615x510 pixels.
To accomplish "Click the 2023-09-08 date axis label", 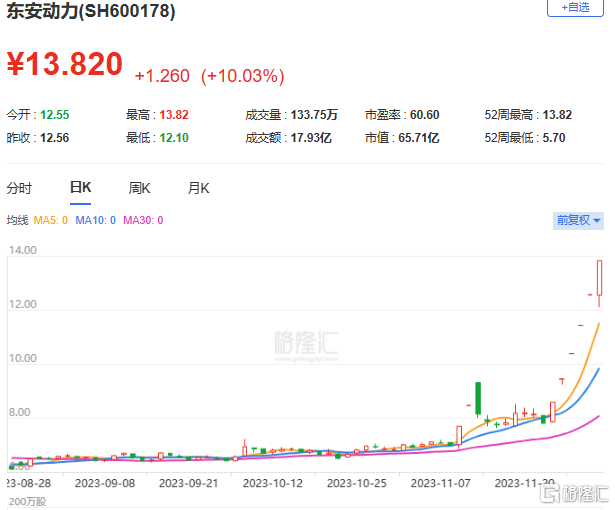I will [x=105, y=483].
